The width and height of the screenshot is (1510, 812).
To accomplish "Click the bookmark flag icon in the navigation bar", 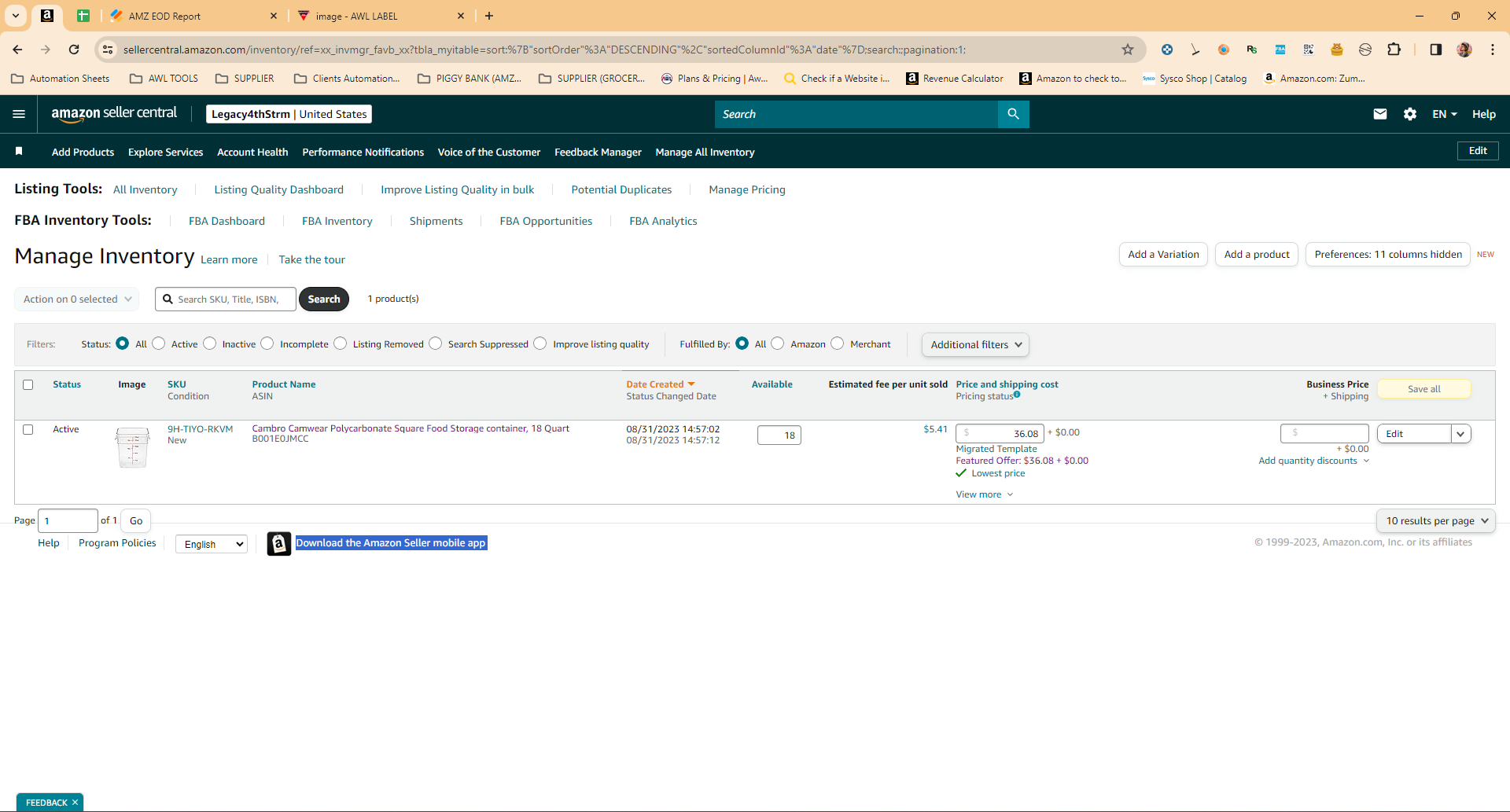I will (19, 151).
